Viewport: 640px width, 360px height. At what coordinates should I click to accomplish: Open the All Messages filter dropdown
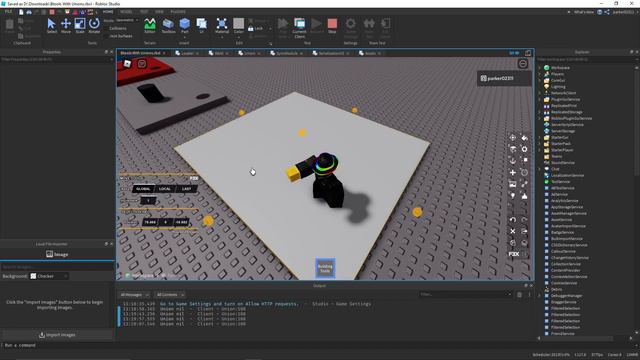135,295
